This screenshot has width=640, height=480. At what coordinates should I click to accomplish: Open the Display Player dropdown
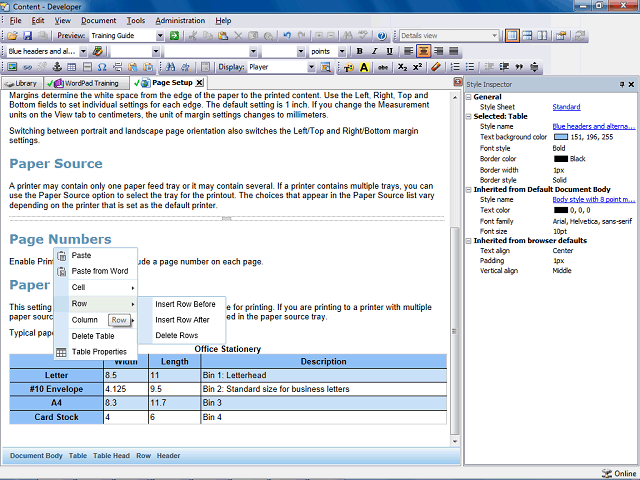coord(311,67)
